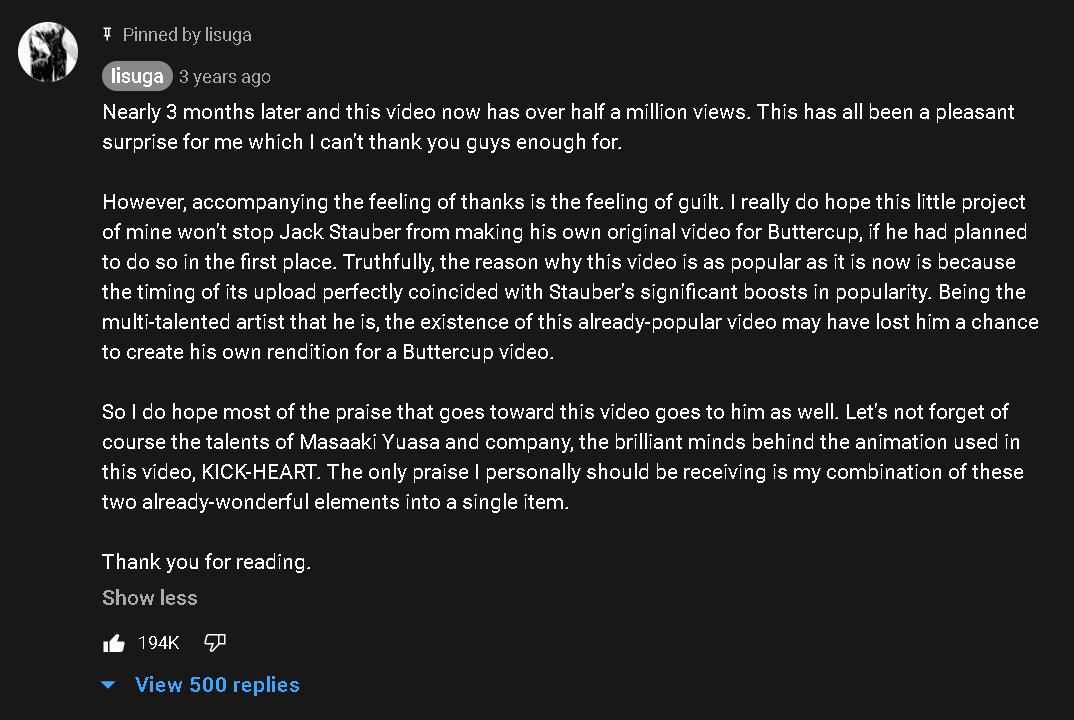Click the "Pinned by lisuga" label

coord(187,35)
